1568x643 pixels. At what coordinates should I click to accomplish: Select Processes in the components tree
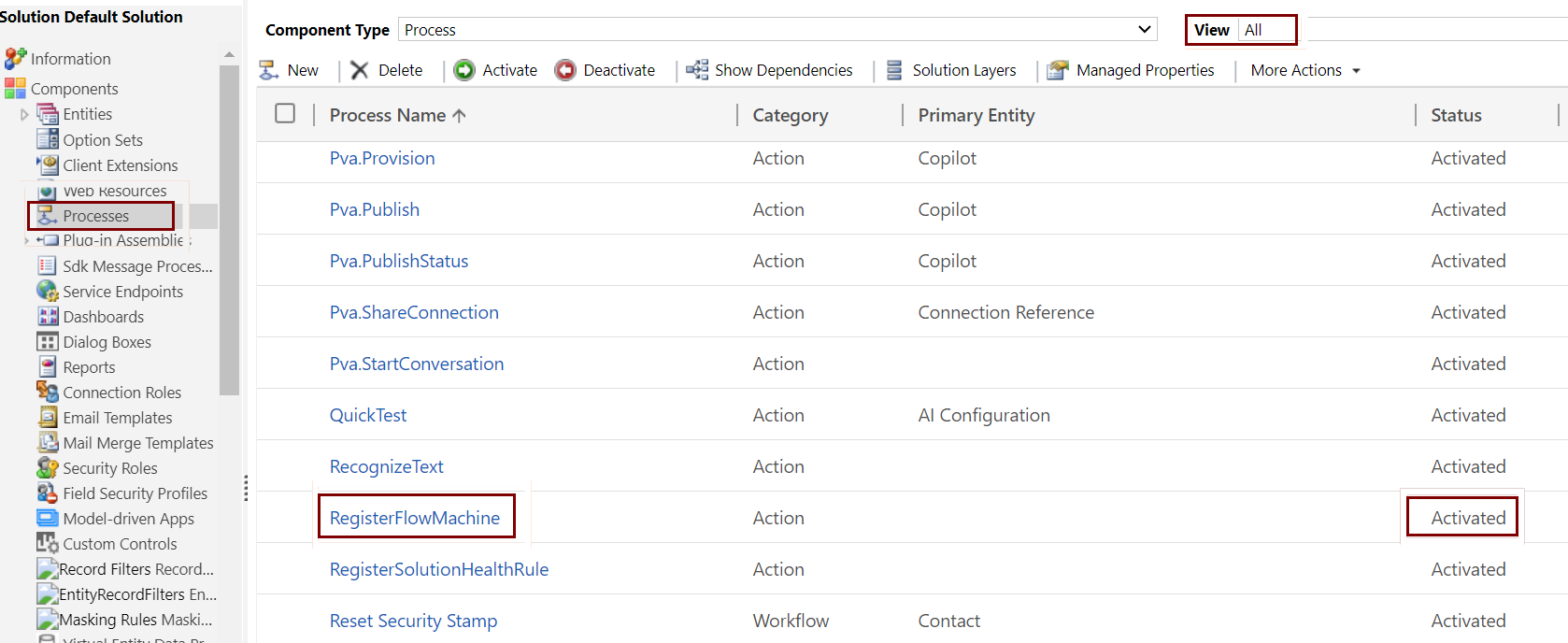(95, 216)
